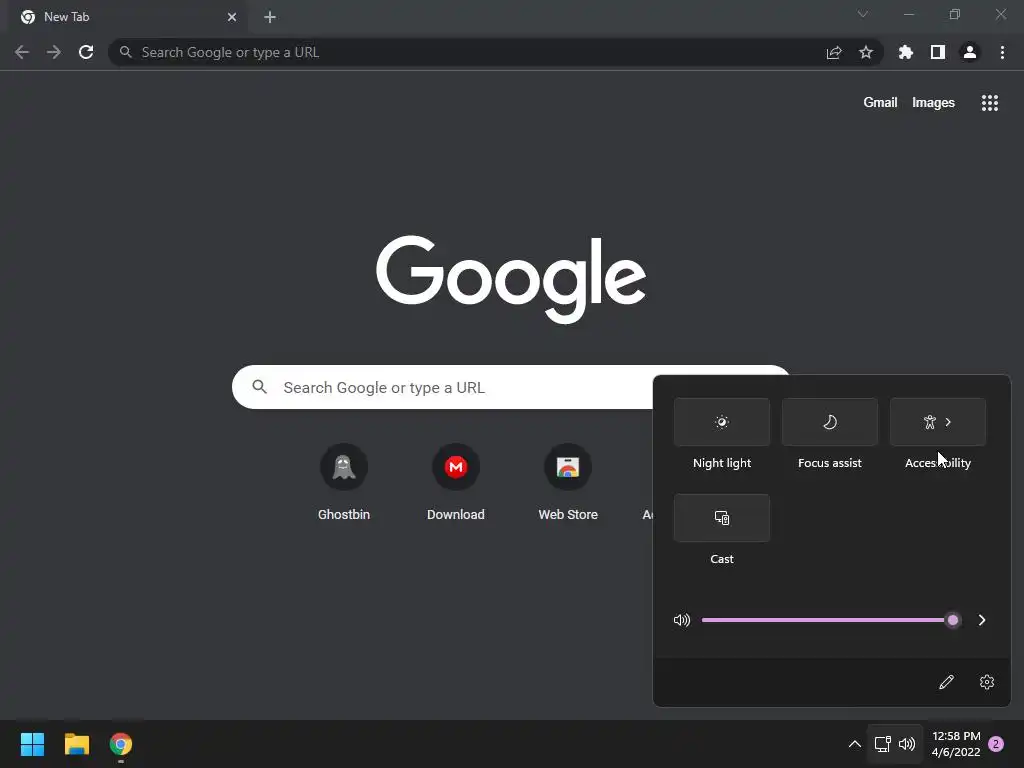Open the Ghostbin shortcut
The height and width of the screenshot is (768, 1024).
344,483
